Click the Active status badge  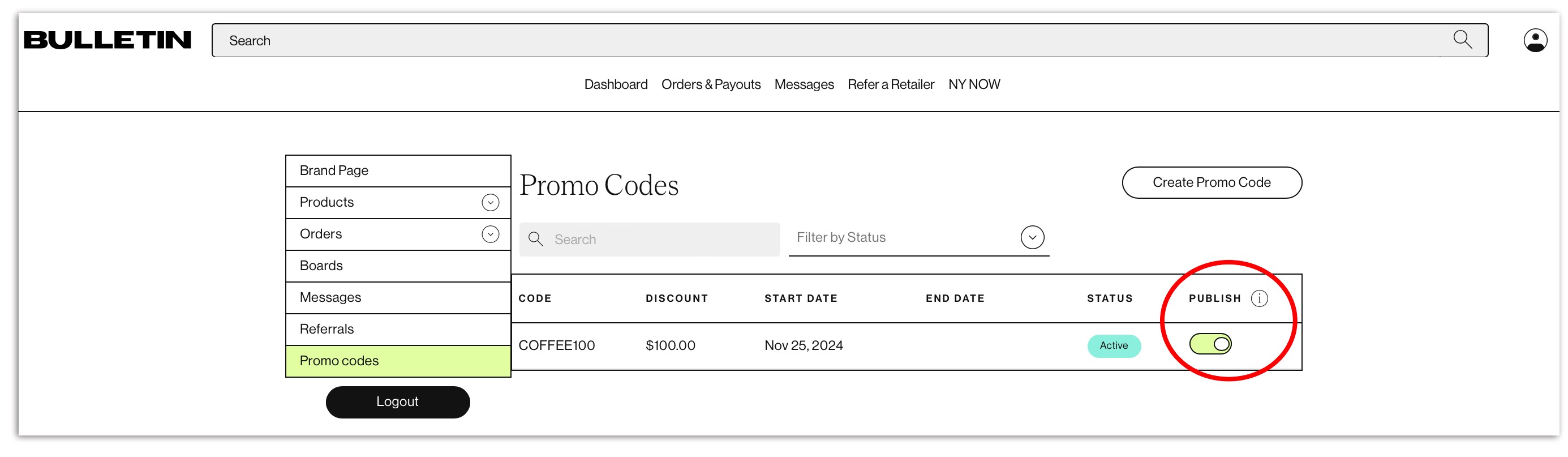click(x=1113, y=345)
